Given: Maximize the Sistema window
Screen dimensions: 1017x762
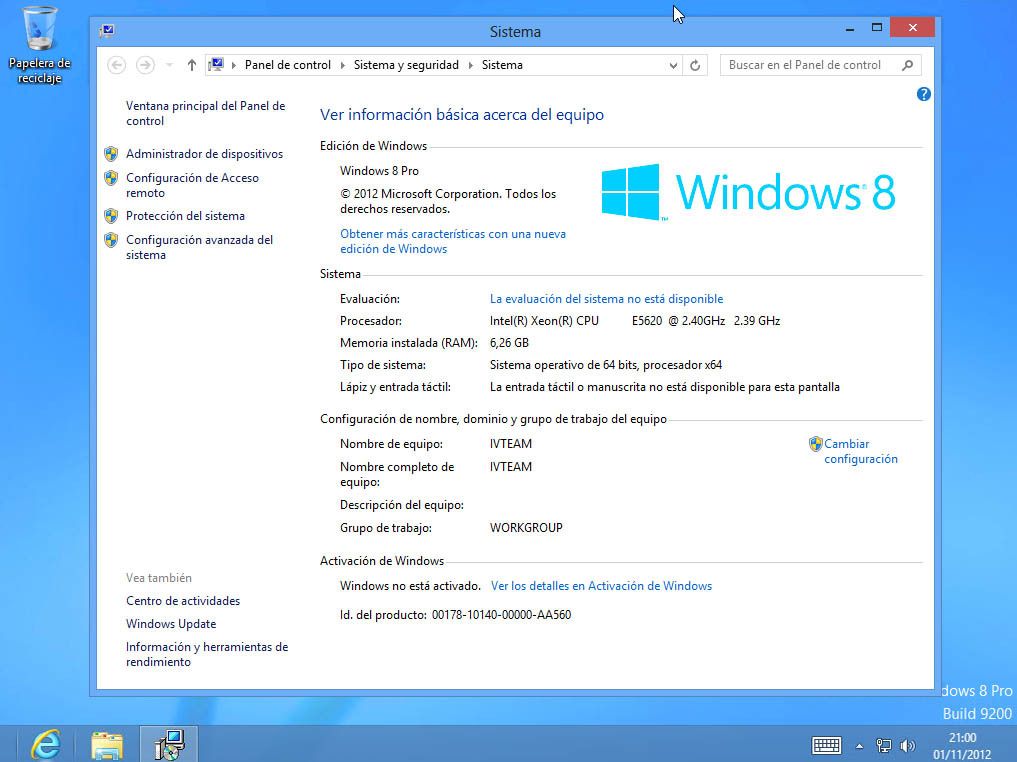Looking at the screenshot, I should coord(877,28).
